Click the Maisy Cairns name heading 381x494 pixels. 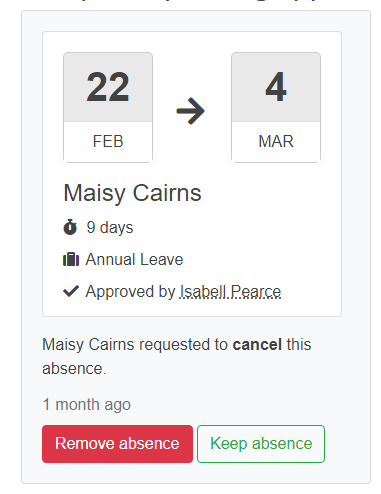click(x=132, y=193)
